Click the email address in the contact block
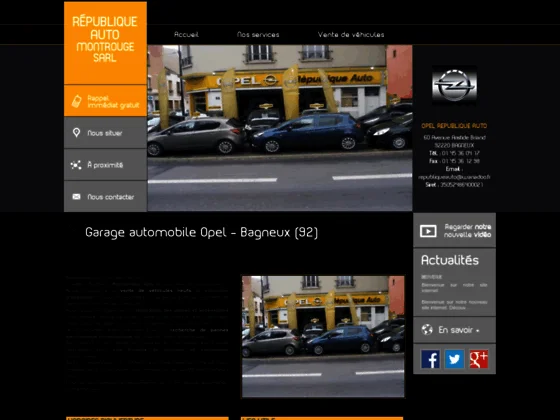This screenshot has height=420, width=560. click(x=454, y=177)
